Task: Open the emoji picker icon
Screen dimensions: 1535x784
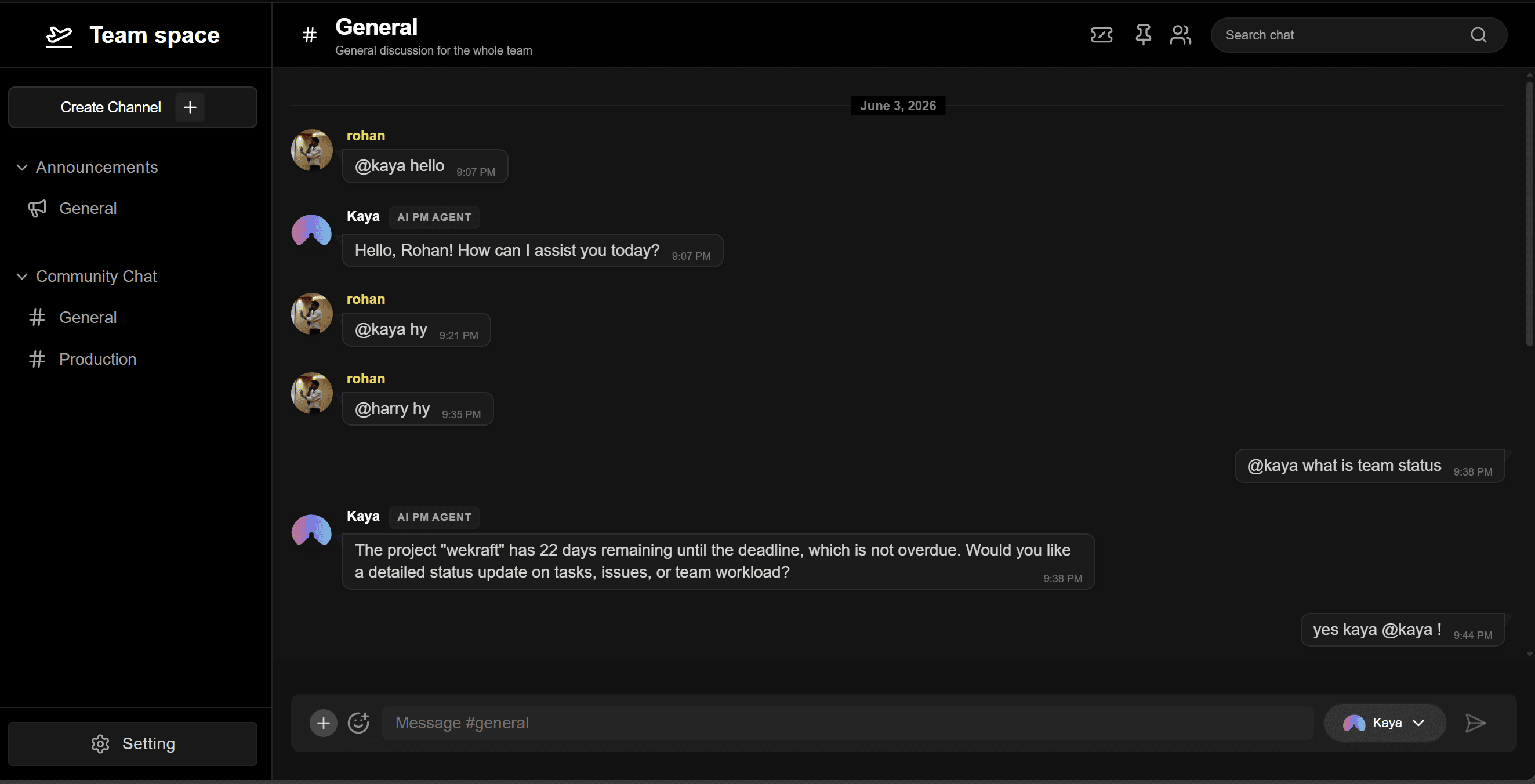Action: coord(358,723)
